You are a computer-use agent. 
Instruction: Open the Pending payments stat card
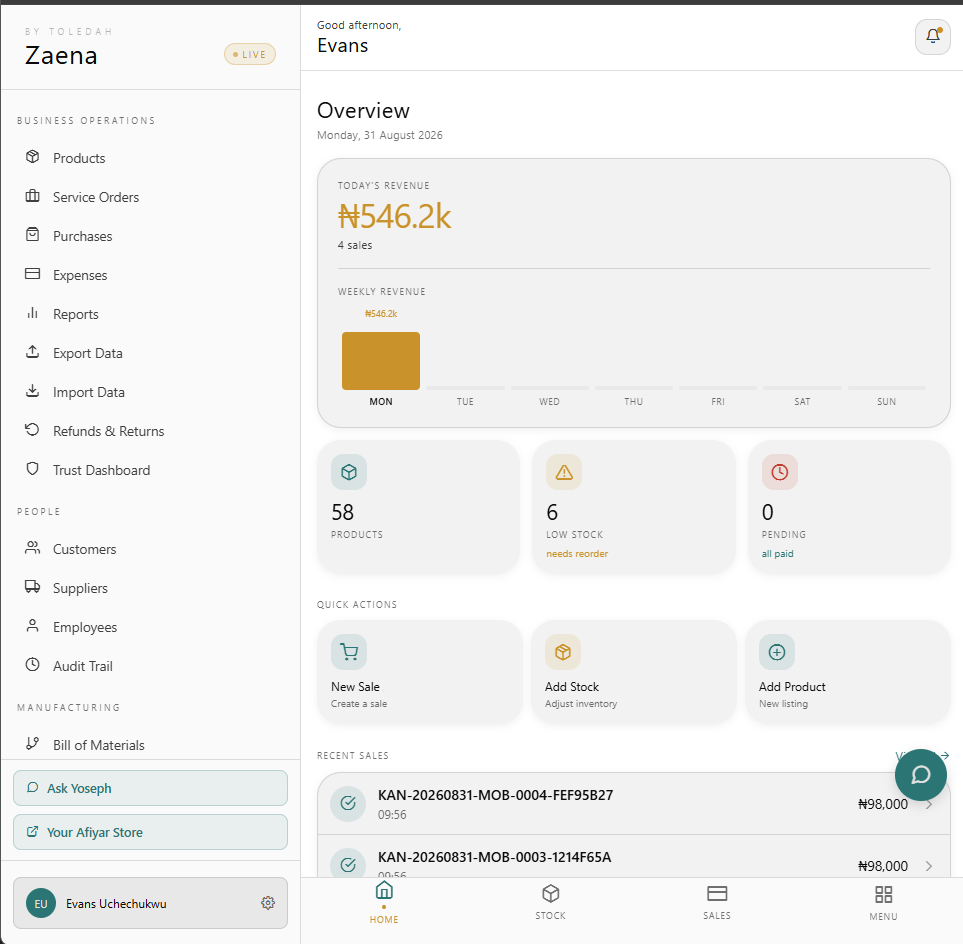[x=849, y=507]
